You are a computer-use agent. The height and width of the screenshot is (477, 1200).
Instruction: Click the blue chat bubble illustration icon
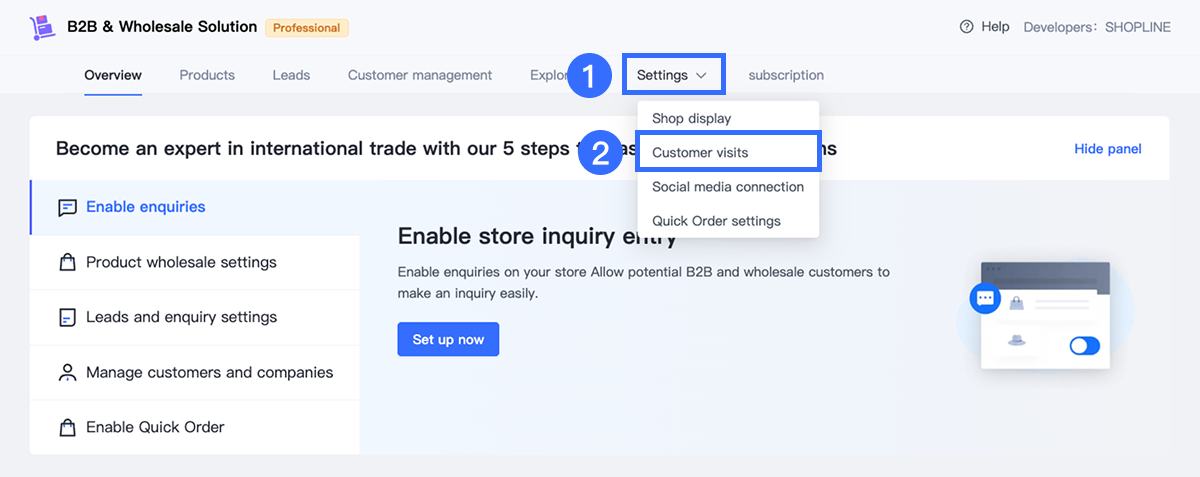tap(985, 298)
